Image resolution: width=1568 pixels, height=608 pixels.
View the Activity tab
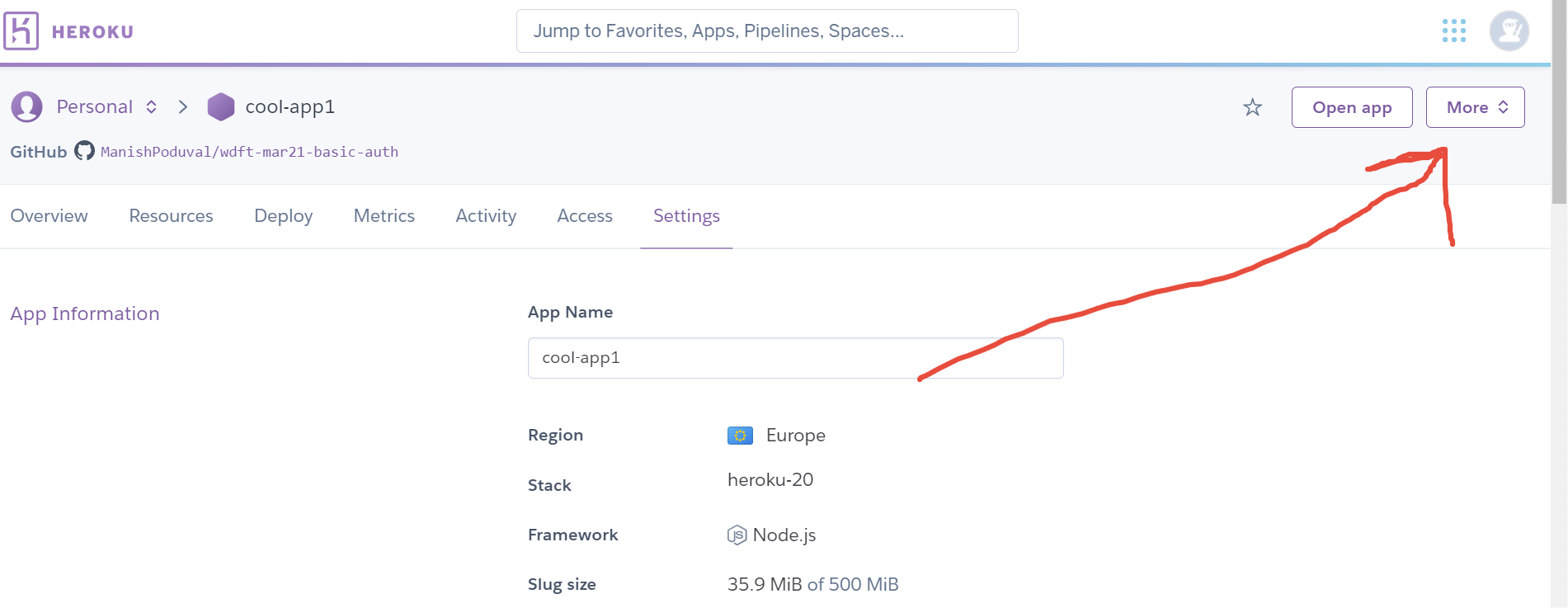click(486, 216)
